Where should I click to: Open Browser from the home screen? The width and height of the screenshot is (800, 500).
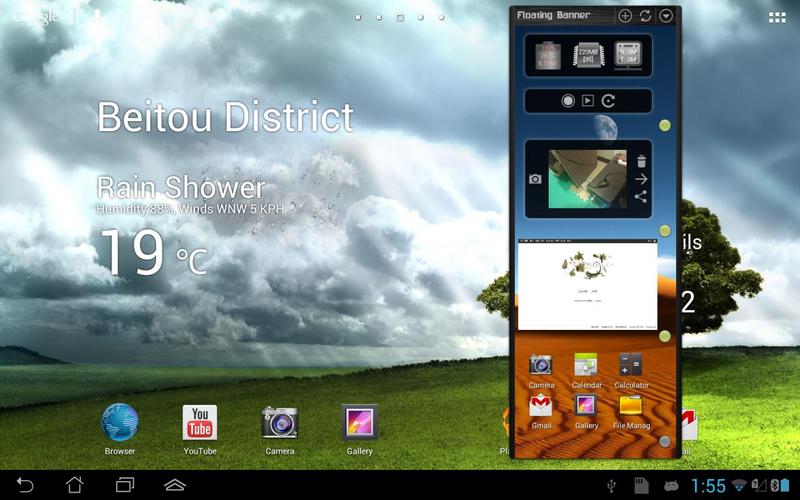coord(120,428)
